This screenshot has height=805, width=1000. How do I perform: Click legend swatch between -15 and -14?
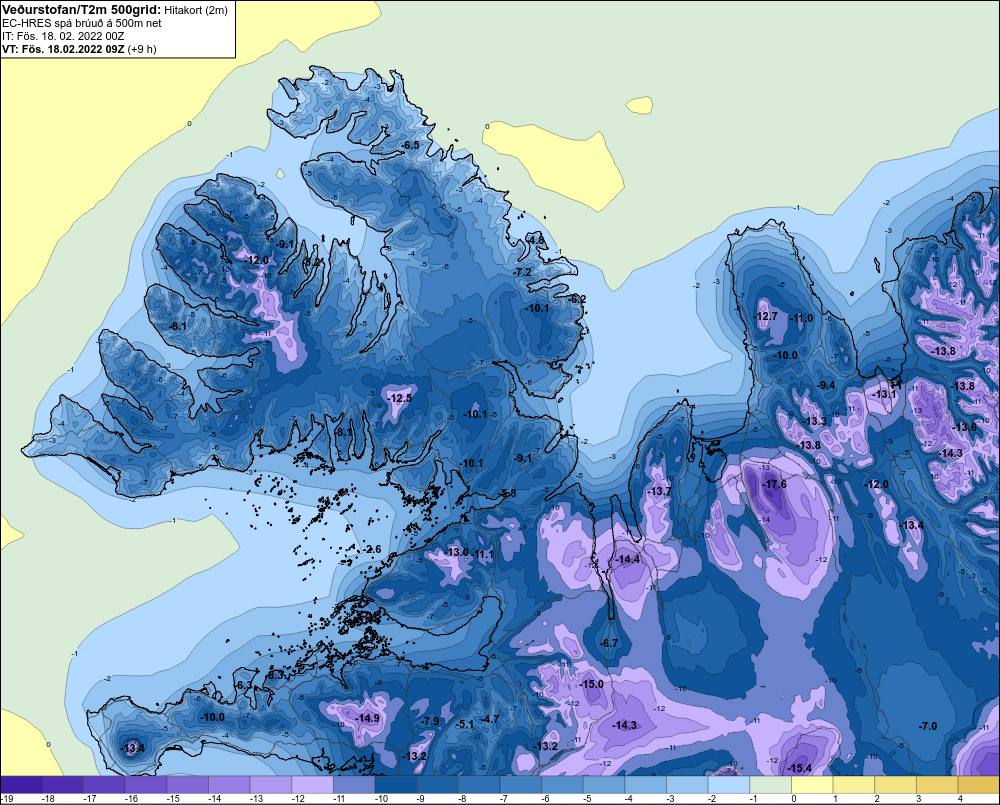(188, 785)
